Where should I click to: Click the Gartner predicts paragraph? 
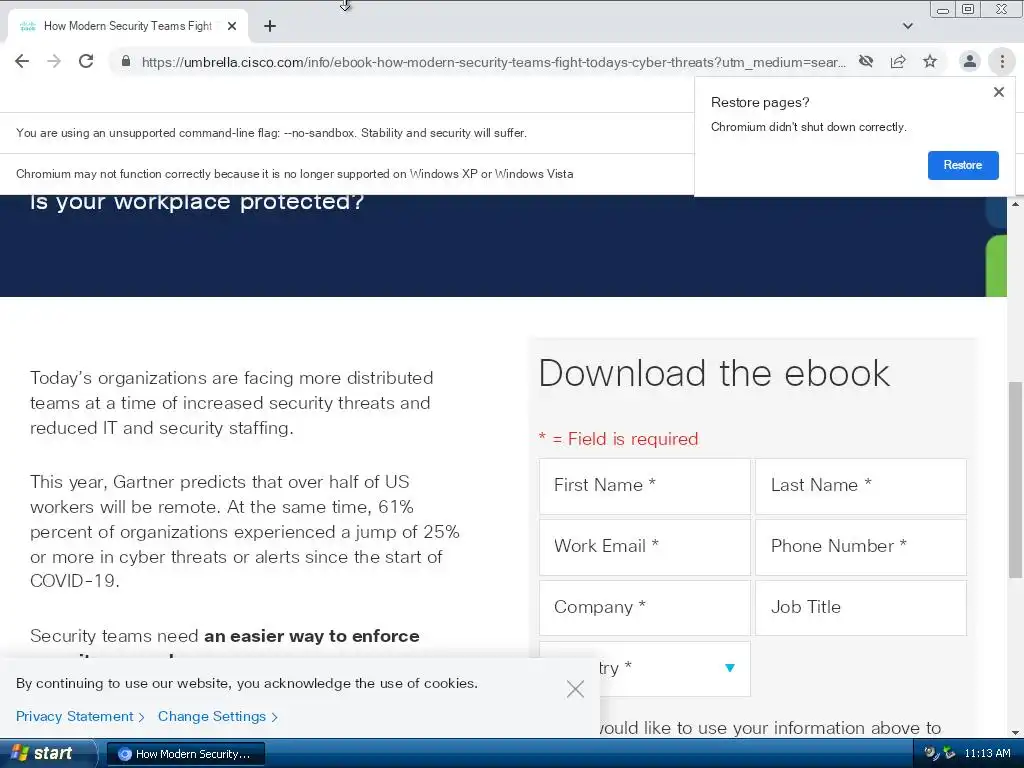pyautogui.click(x=245, y=531)
